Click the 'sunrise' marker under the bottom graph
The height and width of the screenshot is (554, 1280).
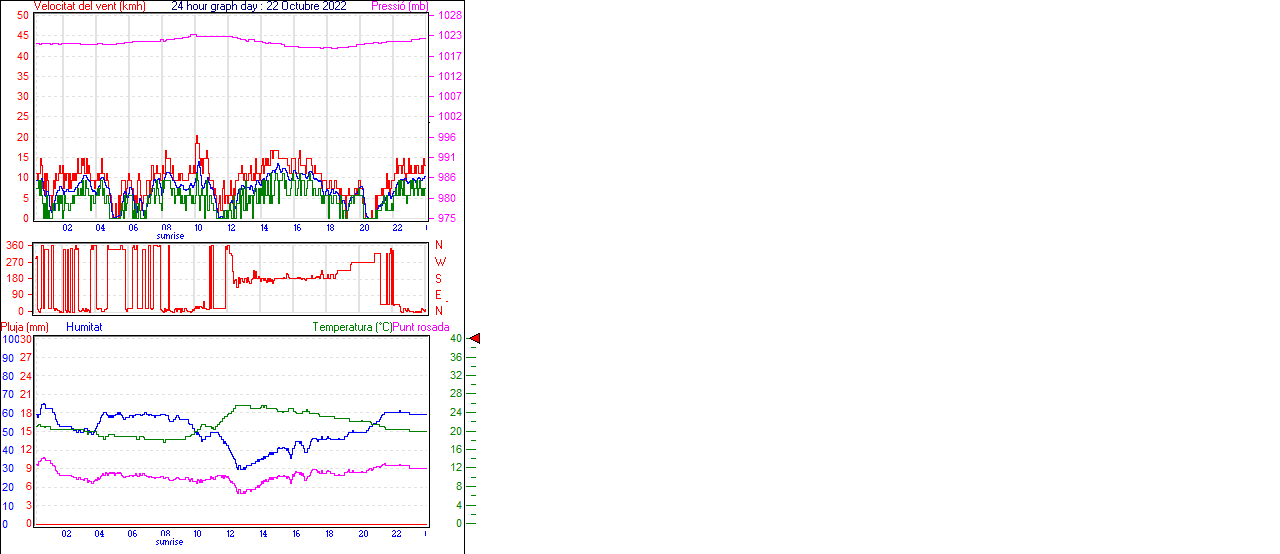(169, 542)
